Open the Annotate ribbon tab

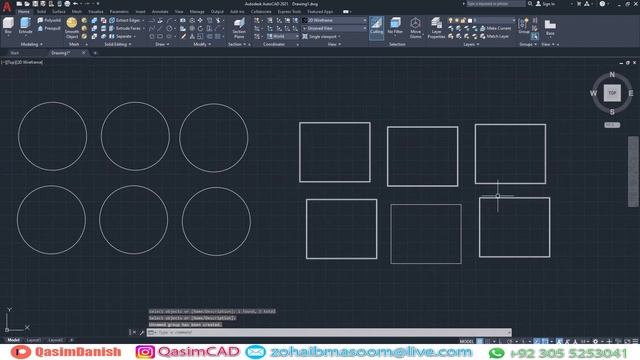(160, 11)
